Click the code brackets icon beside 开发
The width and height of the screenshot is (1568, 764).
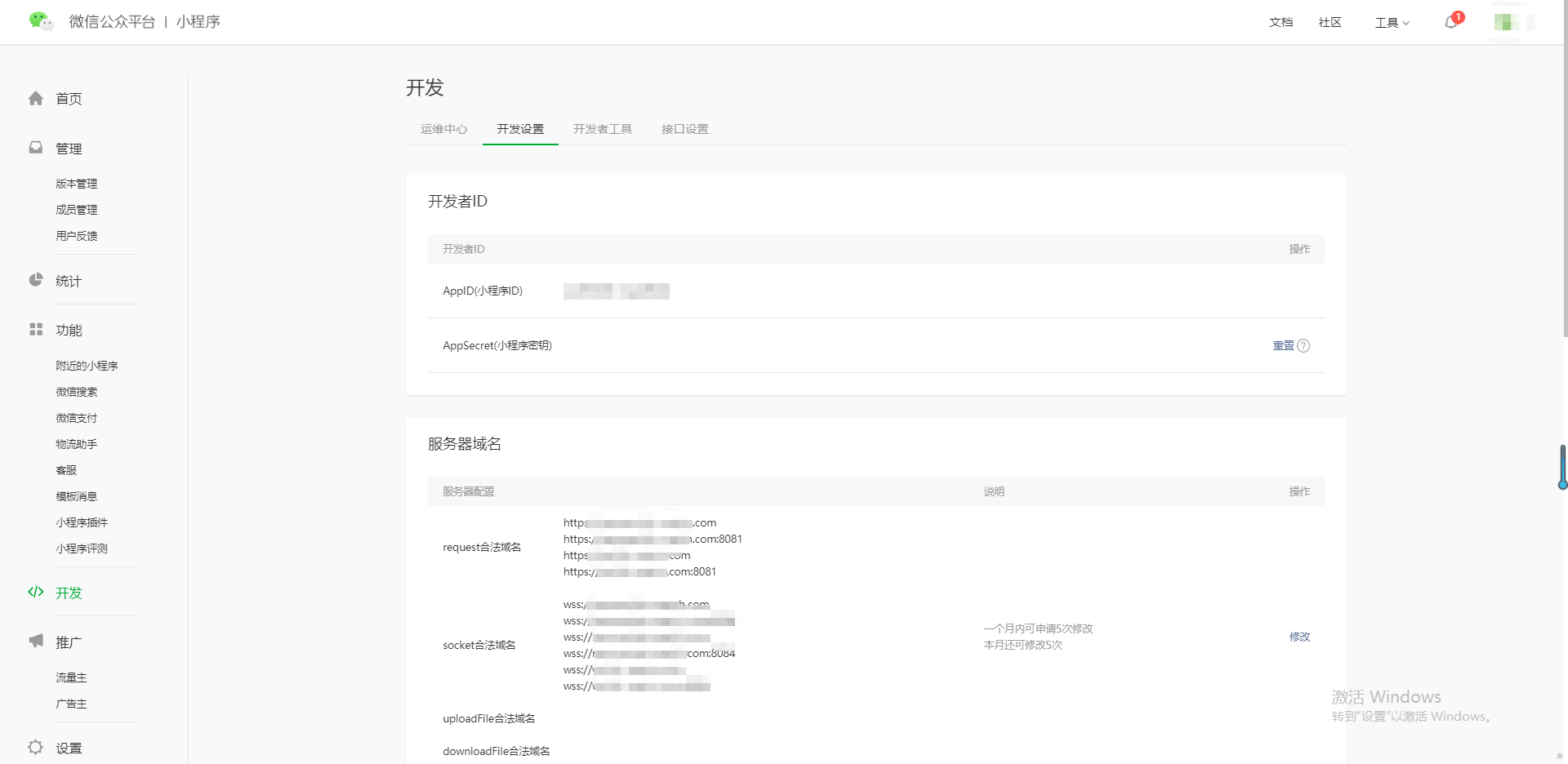pyautogui.click(x=36, y=592)
